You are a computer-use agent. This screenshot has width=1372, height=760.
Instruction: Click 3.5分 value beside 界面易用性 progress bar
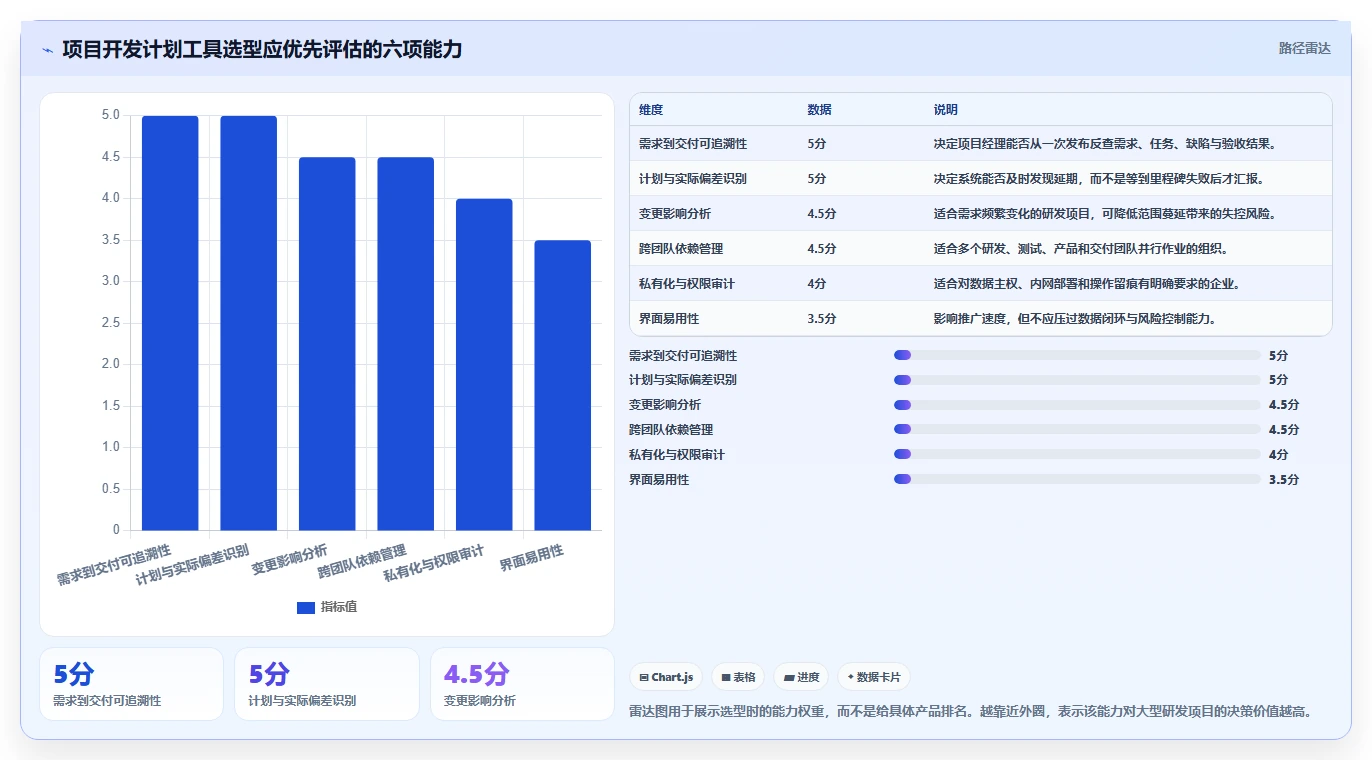click(x=1284, y=479)
